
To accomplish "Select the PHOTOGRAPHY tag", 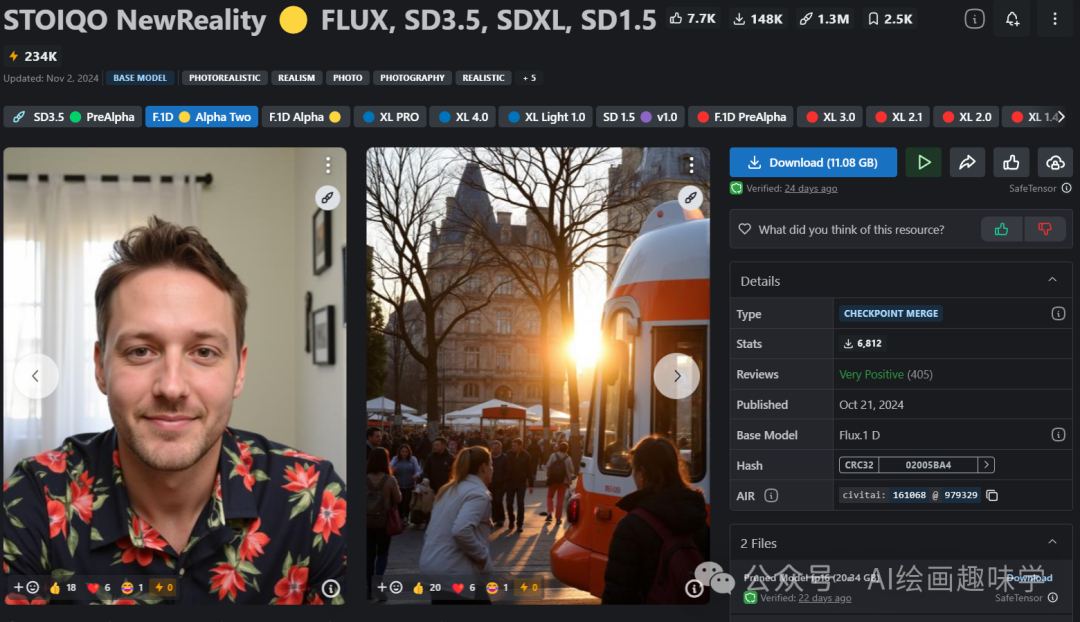I will pyautogui.click(x=412, y=78).
